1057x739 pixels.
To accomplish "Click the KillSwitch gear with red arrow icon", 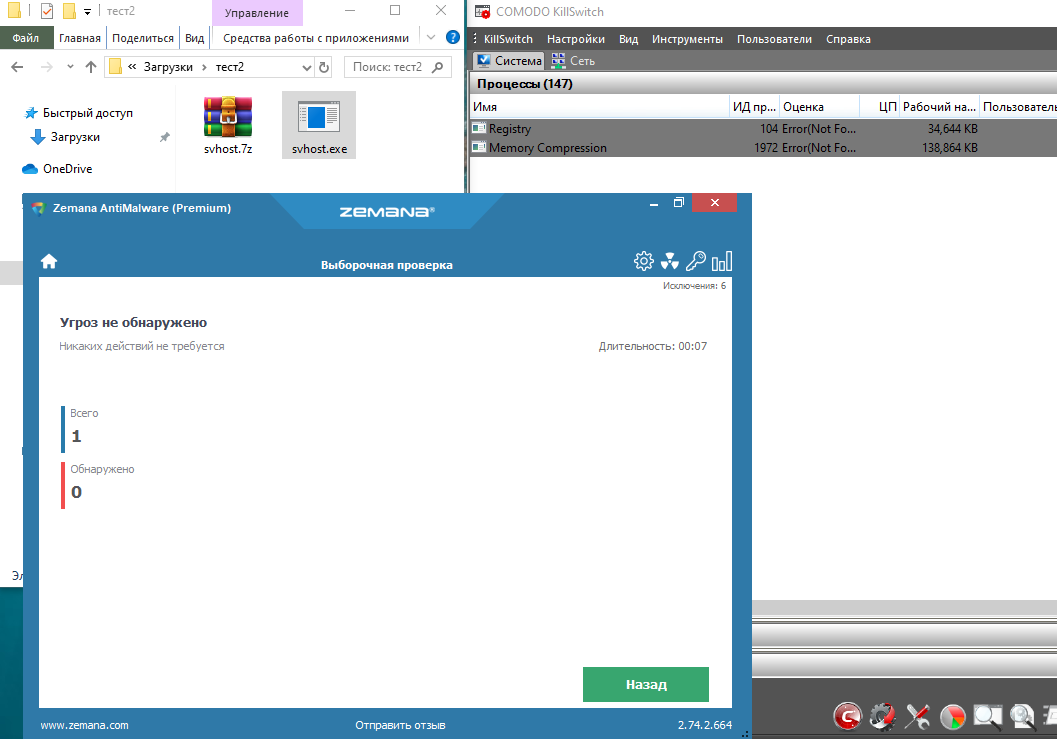I will pos(882,716).
